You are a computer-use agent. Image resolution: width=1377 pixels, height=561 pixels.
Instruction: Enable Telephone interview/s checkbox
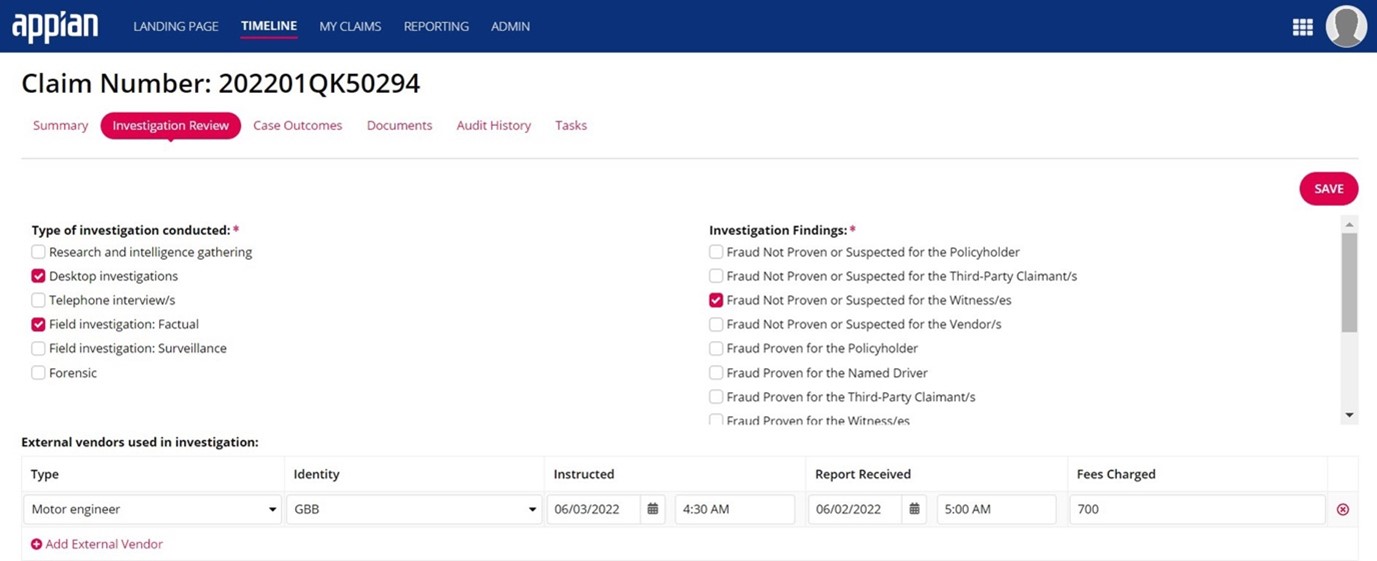coord(38,300)
